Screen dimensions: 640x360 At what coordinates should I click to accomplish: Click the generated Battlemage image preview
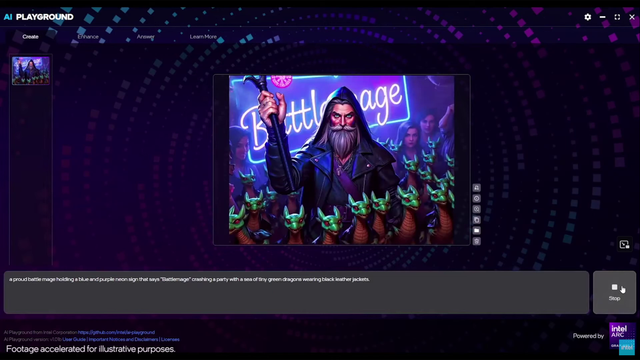point(342,160)
